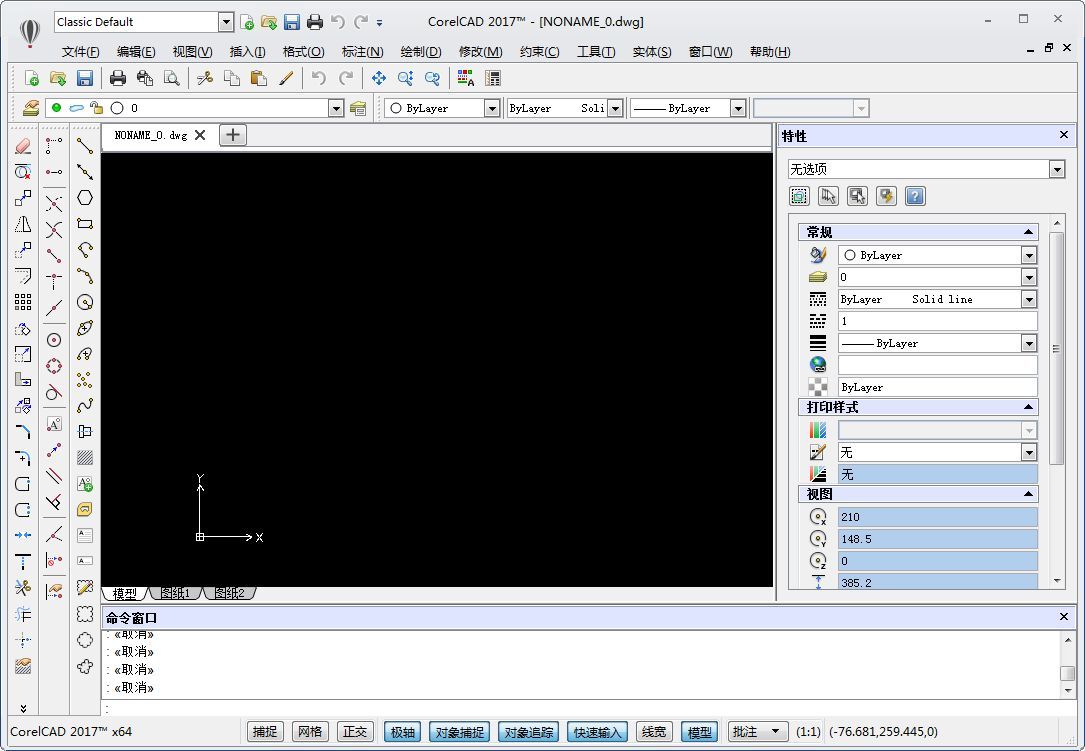
Task: Click the Help icon in Properties panel
Action: click(x=914, y=196)
